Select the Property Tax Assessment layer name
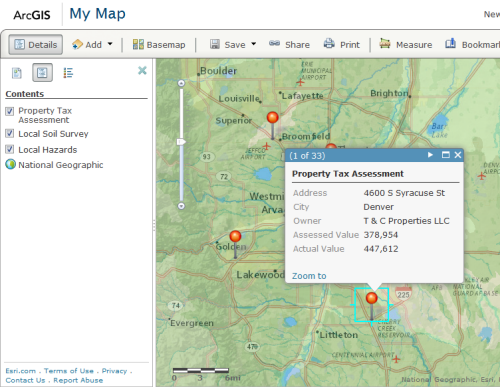500x387 pixels. coord(45,115)
